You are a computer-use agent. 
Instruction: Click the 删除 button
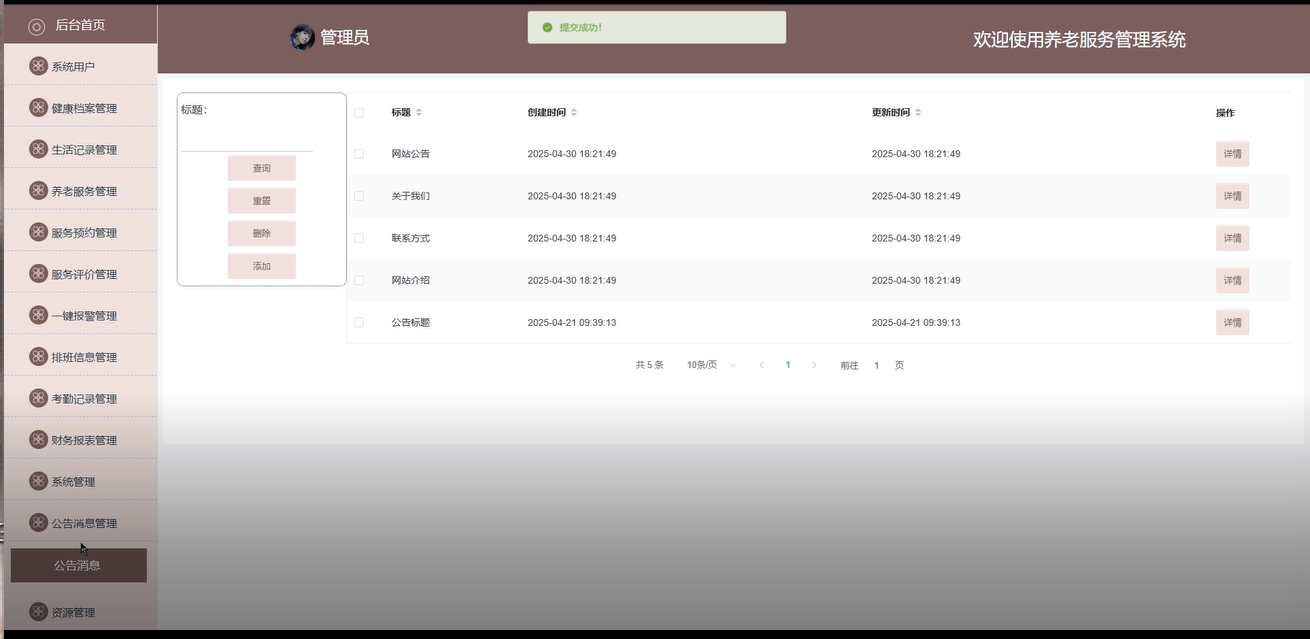[261, 233]
